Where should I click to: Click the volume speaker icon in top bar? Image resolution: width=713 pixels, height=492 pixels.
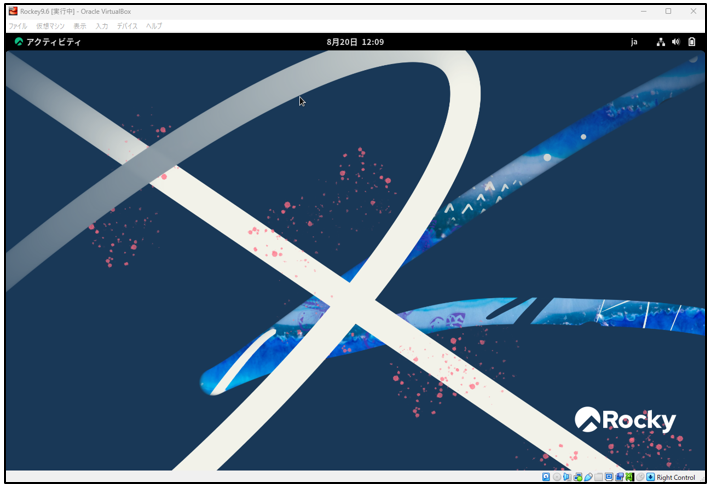point(676,42)
